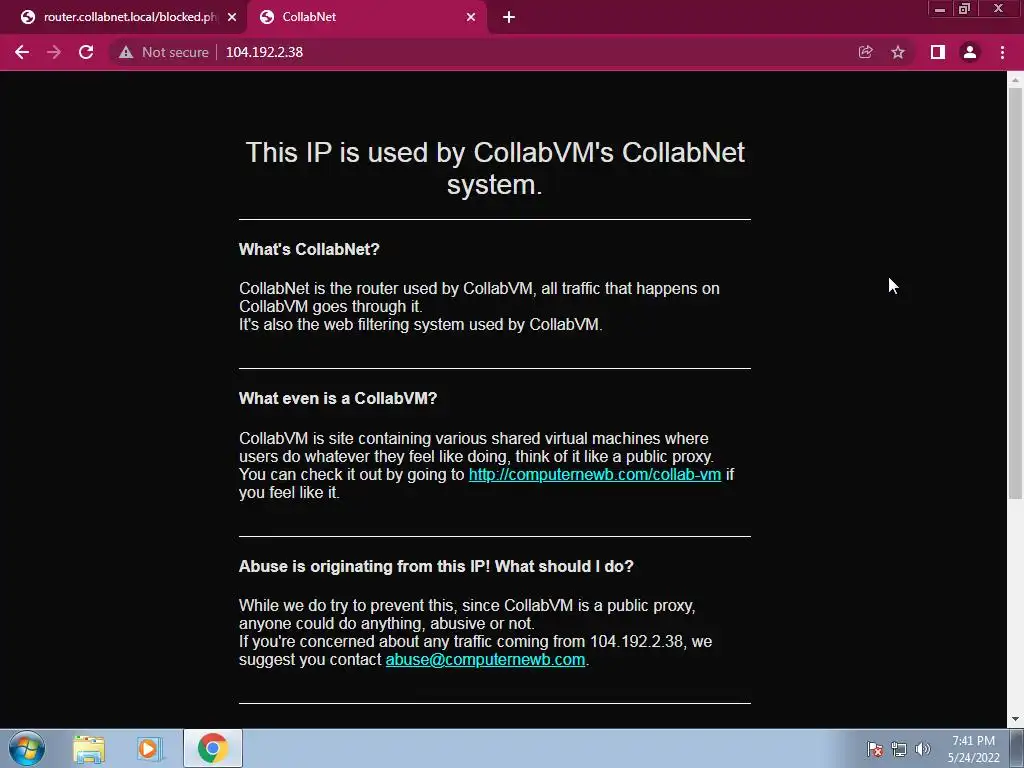Launch Windows Media Player from taskbar
The image size is (1024, 768).
coord(148,749)
